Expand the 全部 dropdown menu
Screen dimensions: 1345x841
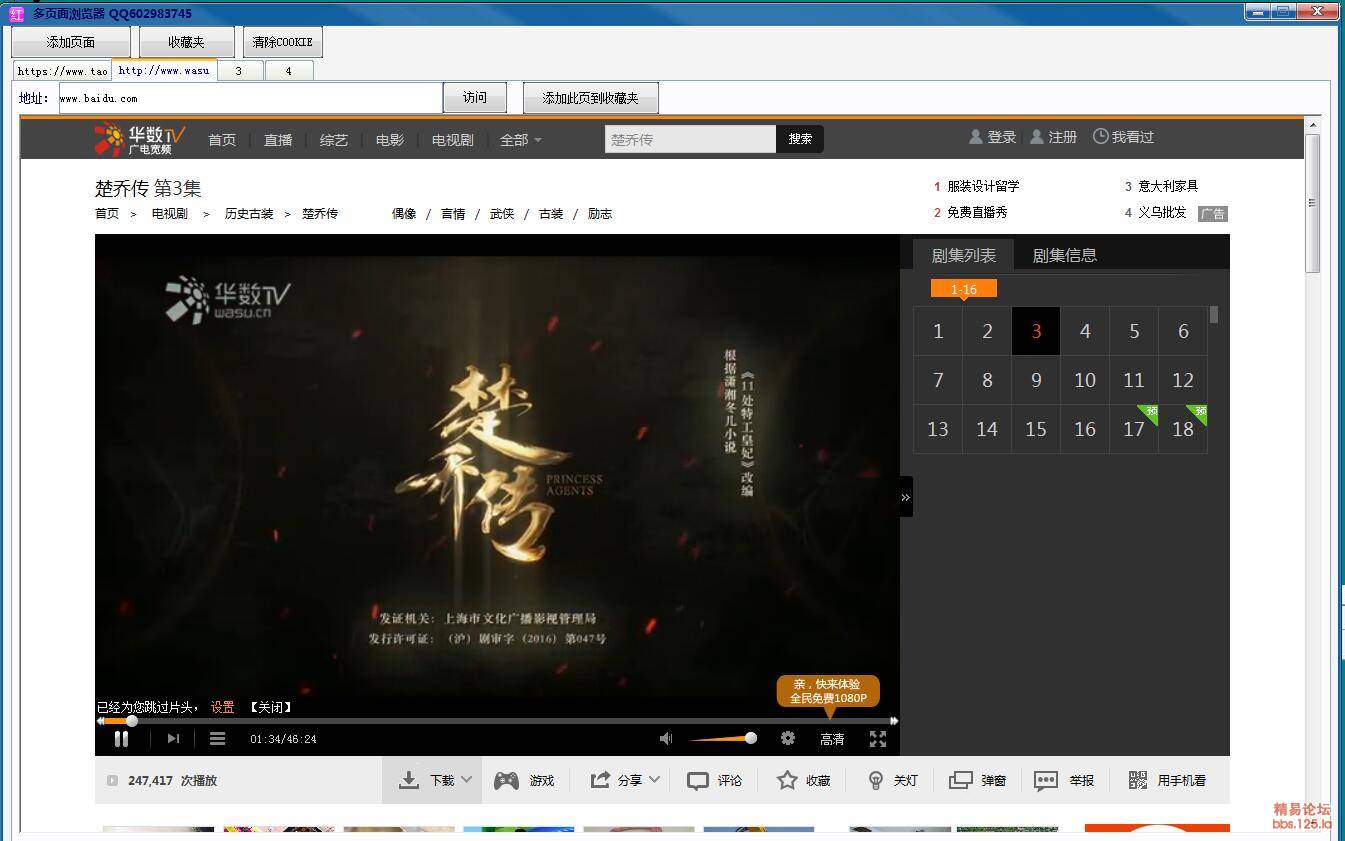click(520, 140)
